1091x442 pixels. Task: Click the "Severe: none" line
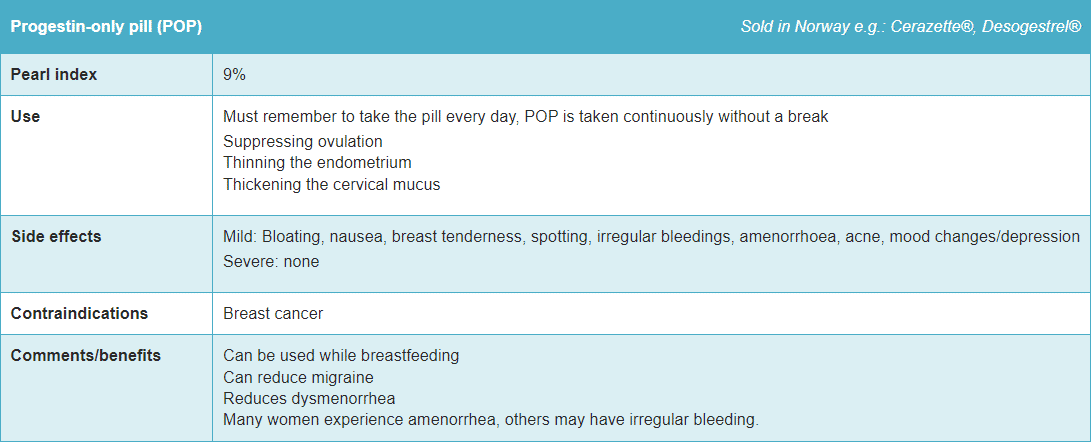[x=271, y=261]
